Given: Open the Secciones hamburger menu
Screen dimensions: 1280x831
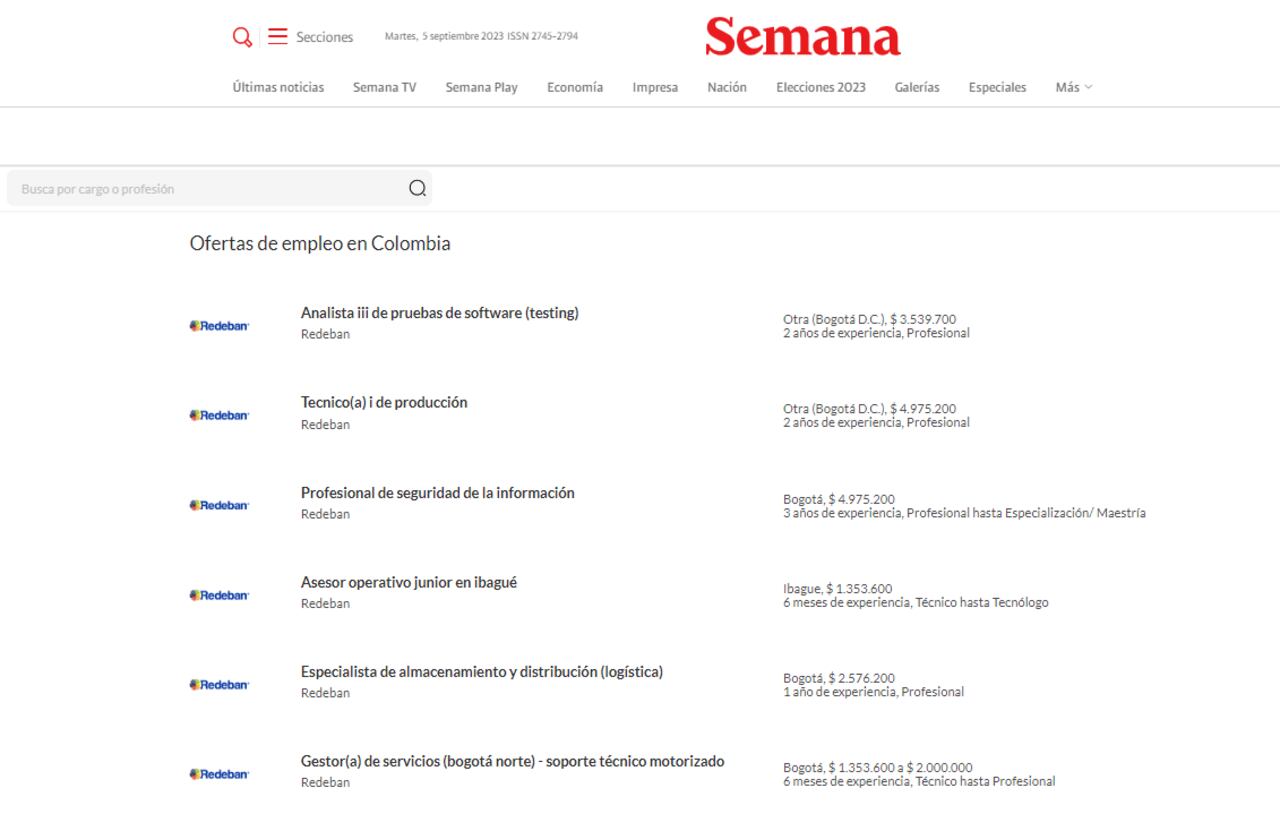Looking at the screenshot, I should [x=277, y=36].
